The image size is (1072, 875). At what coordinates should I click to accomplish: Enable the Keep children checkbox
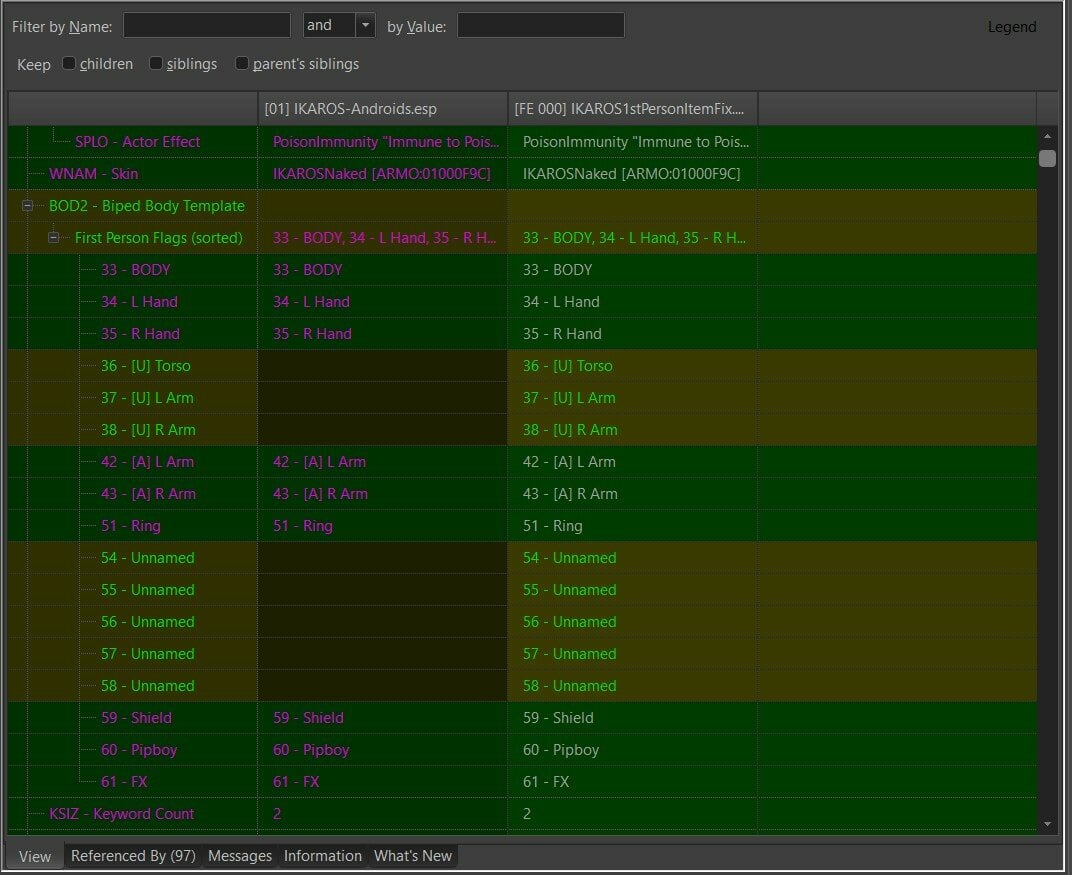[69, 63]
